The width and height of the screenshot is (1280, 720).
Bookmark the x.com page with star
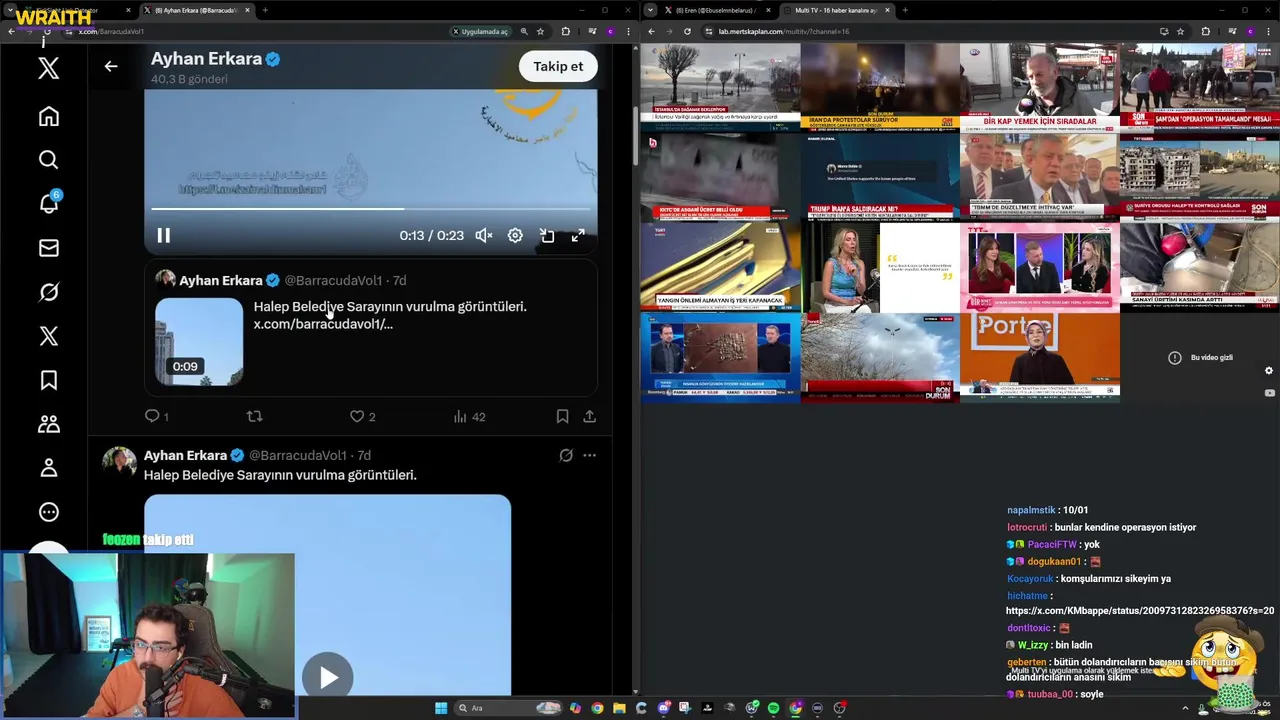coord(541,31)
